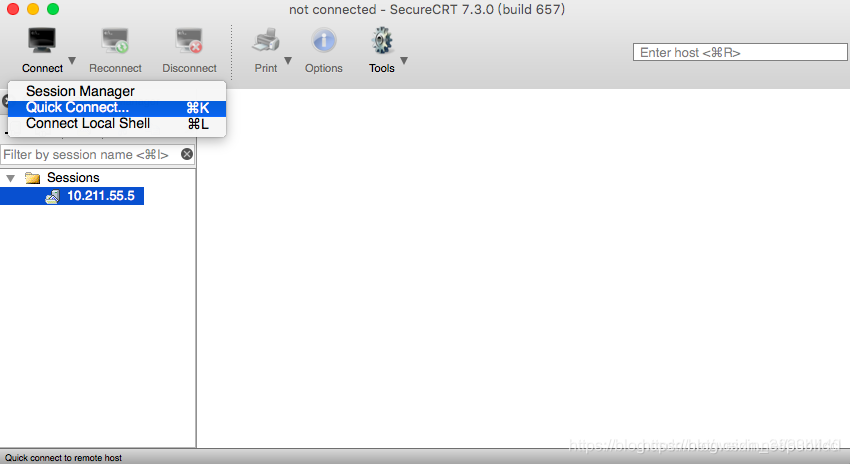Viewport: 850px width, 464px height.
Task: Click the 10.211.55.5 session icon
Action: tap(53, 196)
